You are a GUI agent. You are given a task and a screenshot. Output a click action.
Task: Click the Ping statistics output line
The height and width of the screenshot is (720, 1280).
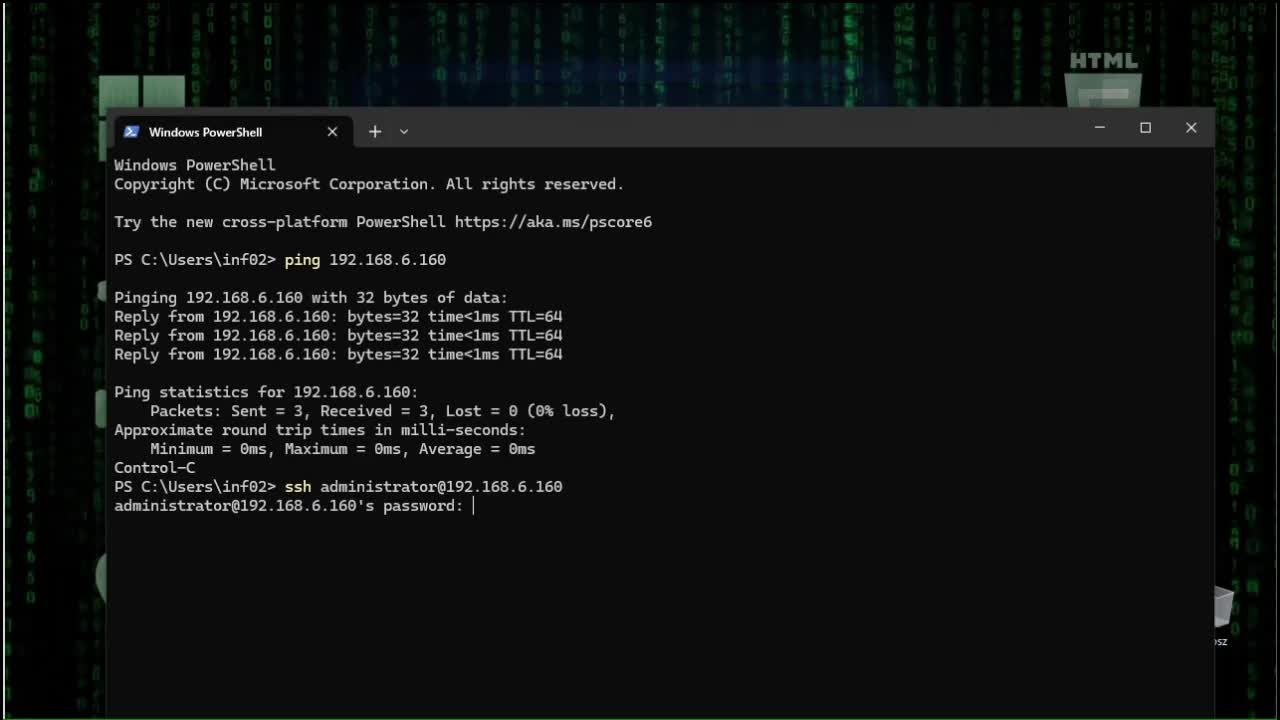click(266, 392)
